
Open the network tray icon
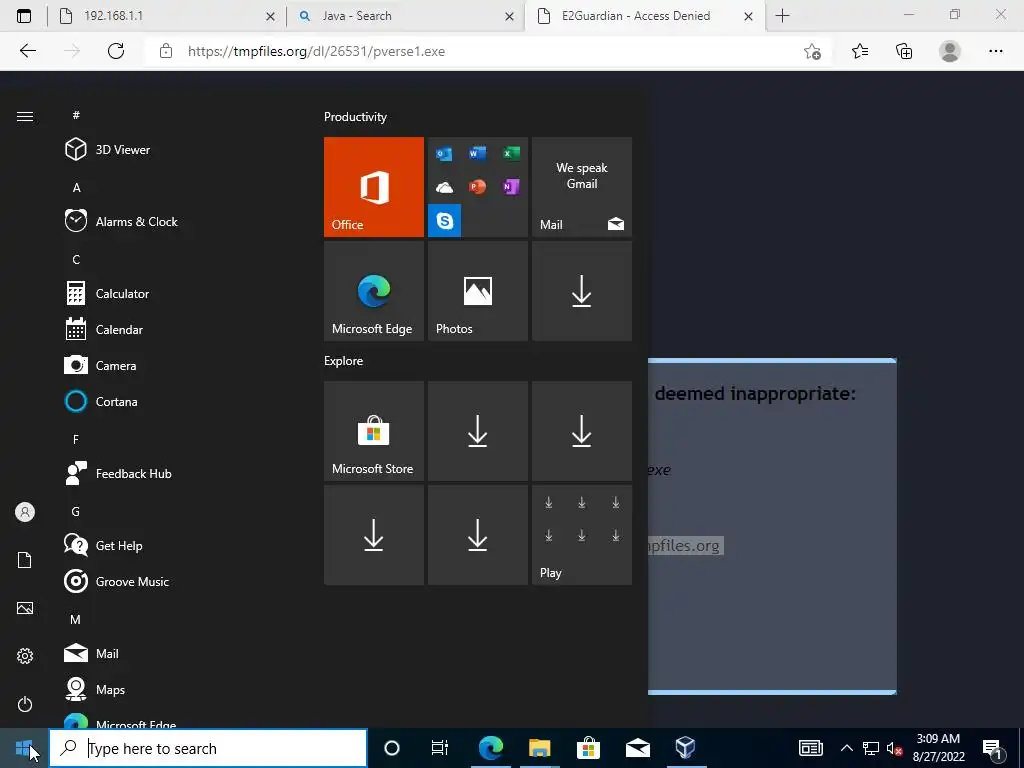pyautogui.click(x=871, y=748)
